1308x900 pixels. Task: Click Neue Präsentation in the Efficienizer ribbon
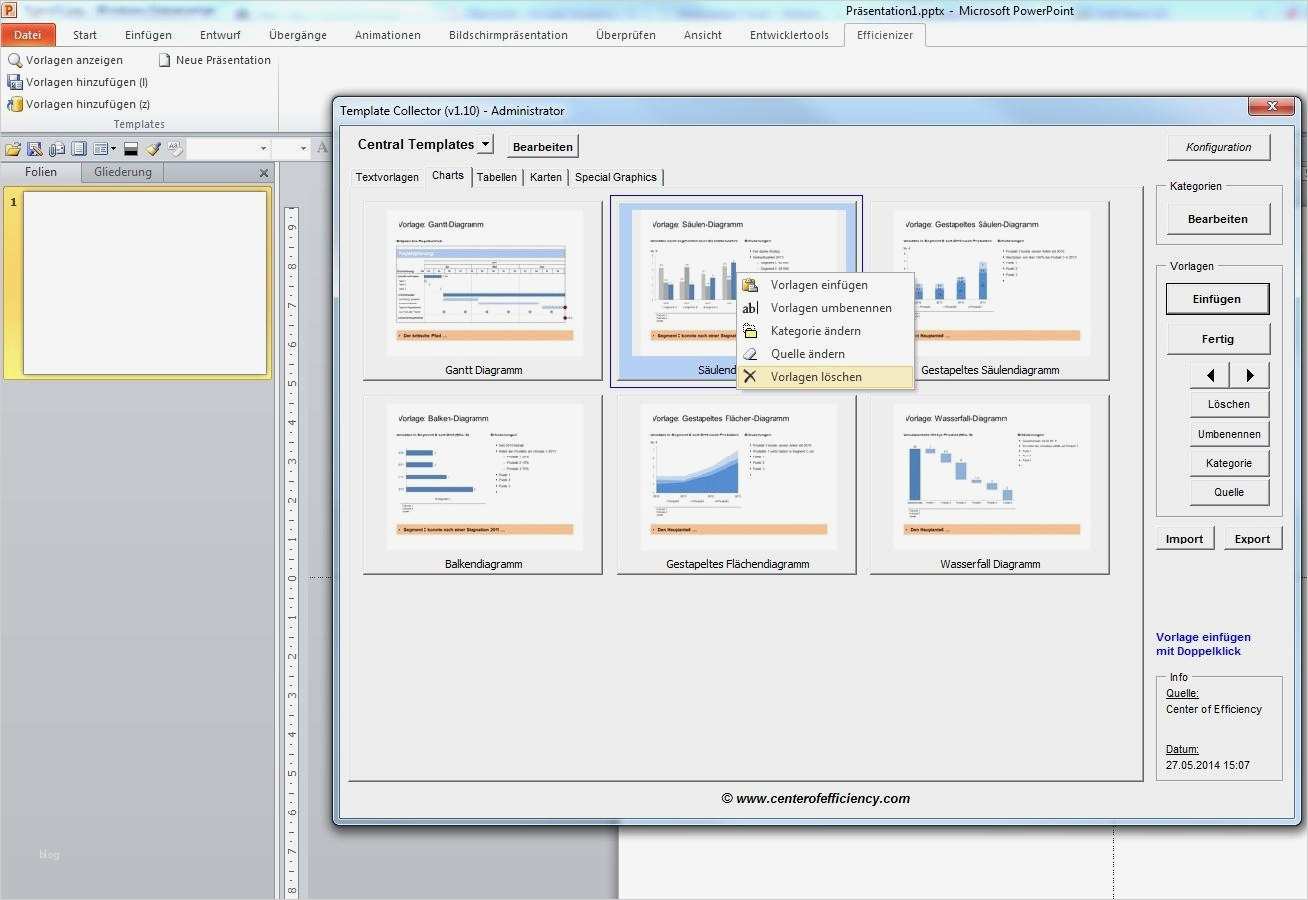pos(214,60)
